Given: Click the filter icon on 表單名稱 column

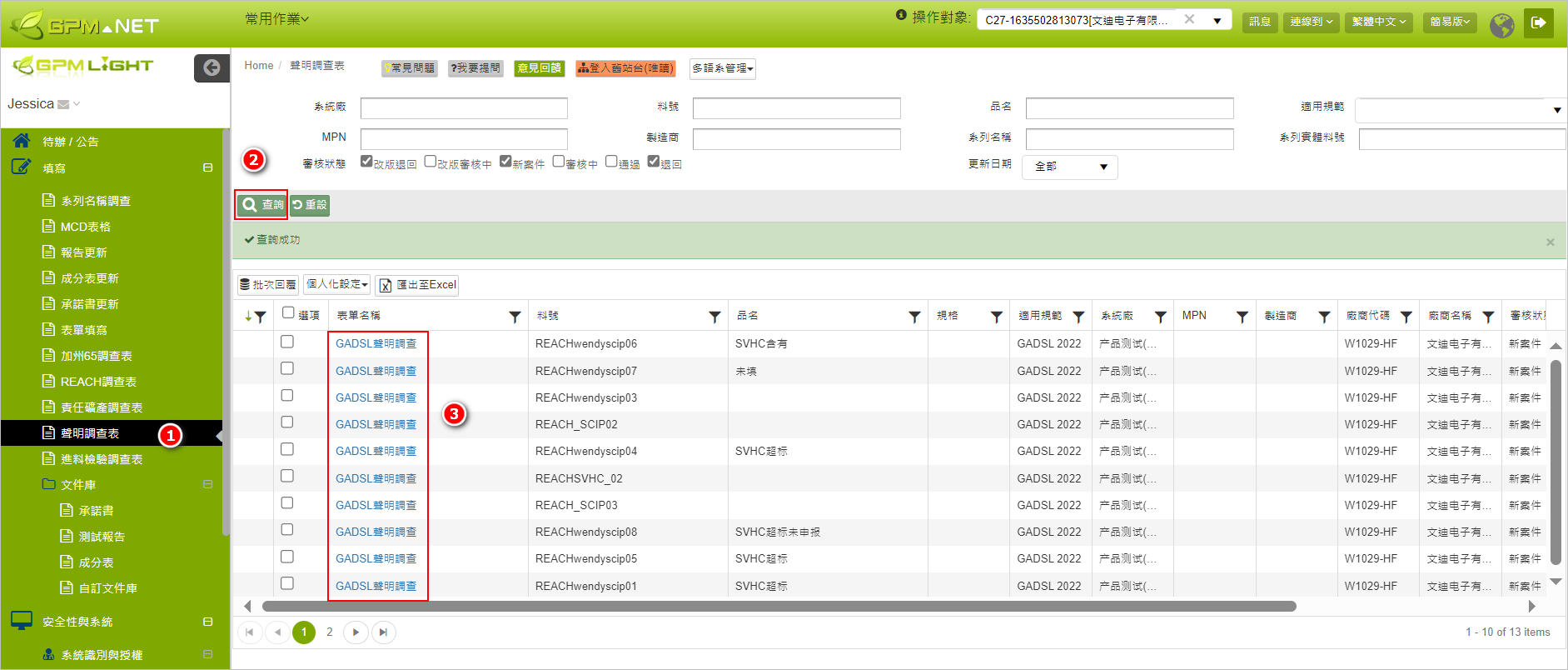Looking at the screenshot, I should 515,317.
